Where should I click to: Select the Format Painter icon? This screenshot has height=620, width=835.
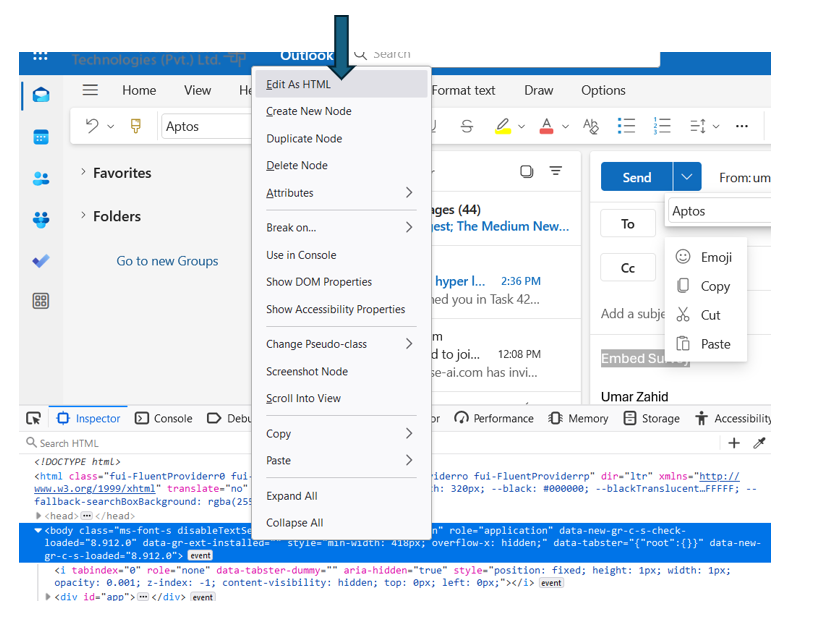point(136,126)
